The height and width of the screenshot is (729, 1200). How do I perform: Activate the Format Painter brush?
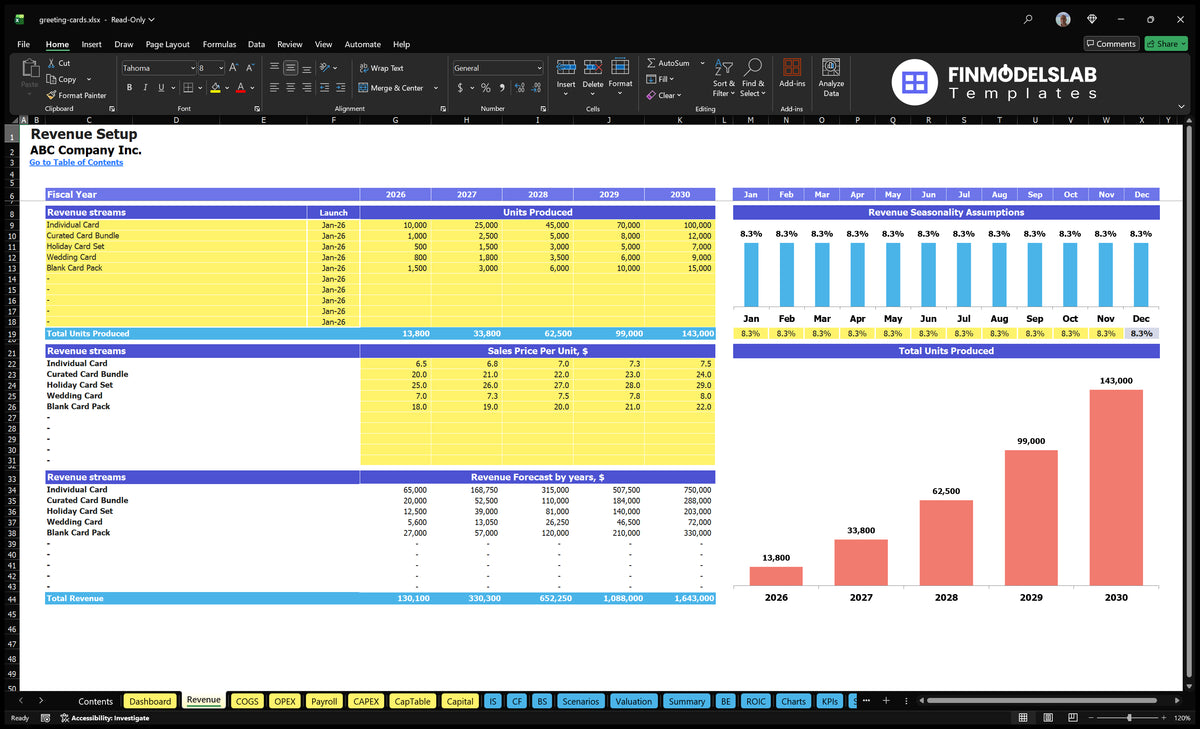click(x=76, y=95)
